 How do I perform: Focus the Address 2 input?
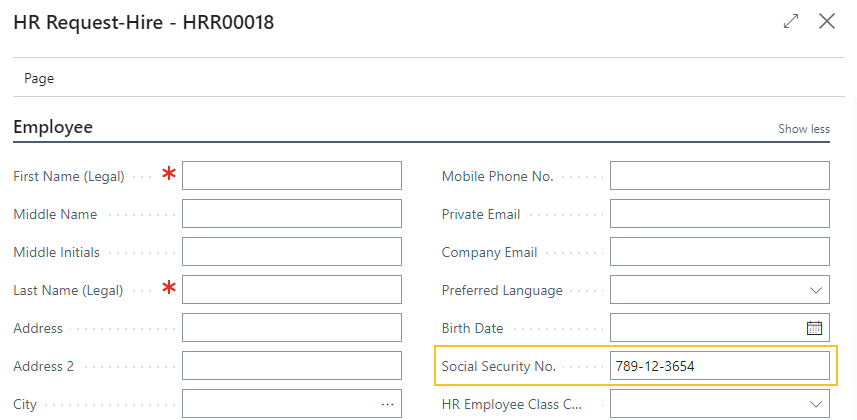291,366
